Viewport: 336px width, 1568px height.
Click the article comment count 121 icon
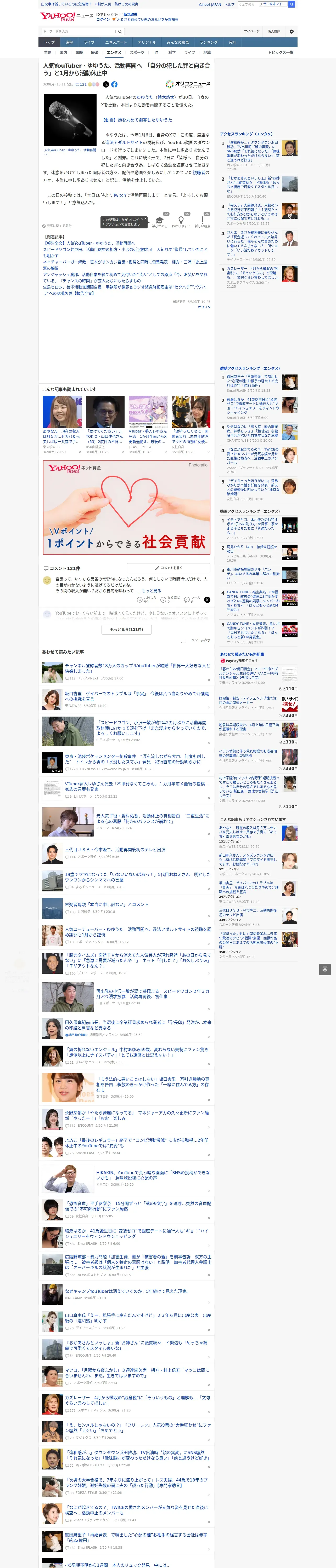pyautogui.click(x=81, y=85)
